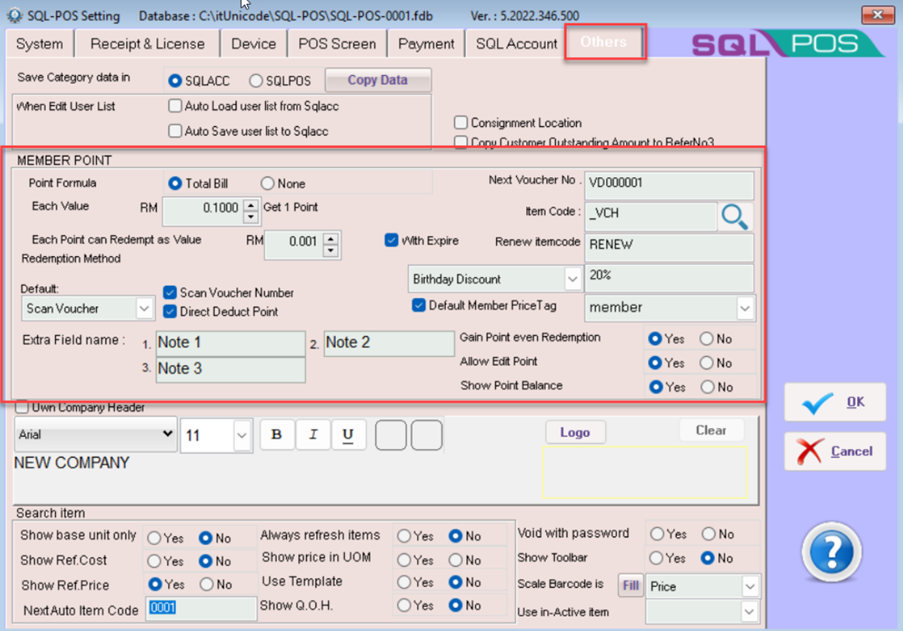Click the SQL-POS title bar app icon
903x631 pixels.
coord(14,16)
